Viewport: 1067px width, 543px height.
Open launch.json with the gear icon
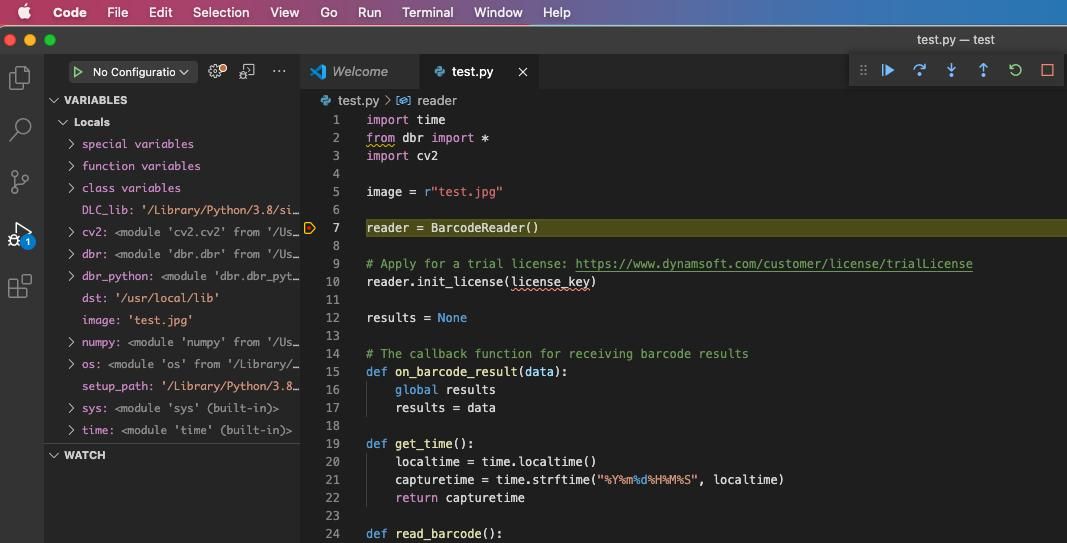click(216, 72)
